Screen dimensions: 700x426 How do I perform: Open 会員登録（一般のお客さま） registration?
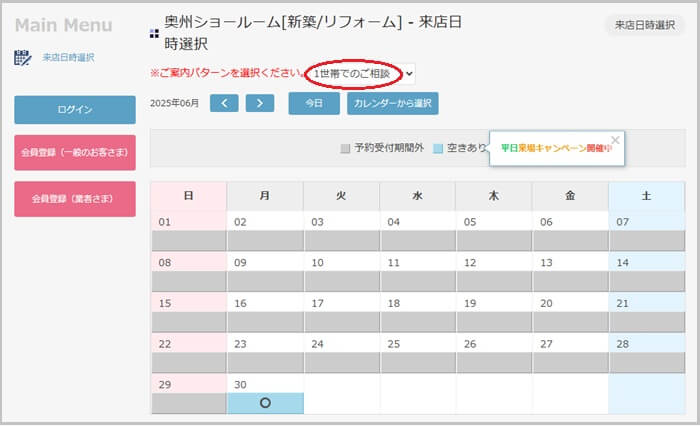point(75,152)
